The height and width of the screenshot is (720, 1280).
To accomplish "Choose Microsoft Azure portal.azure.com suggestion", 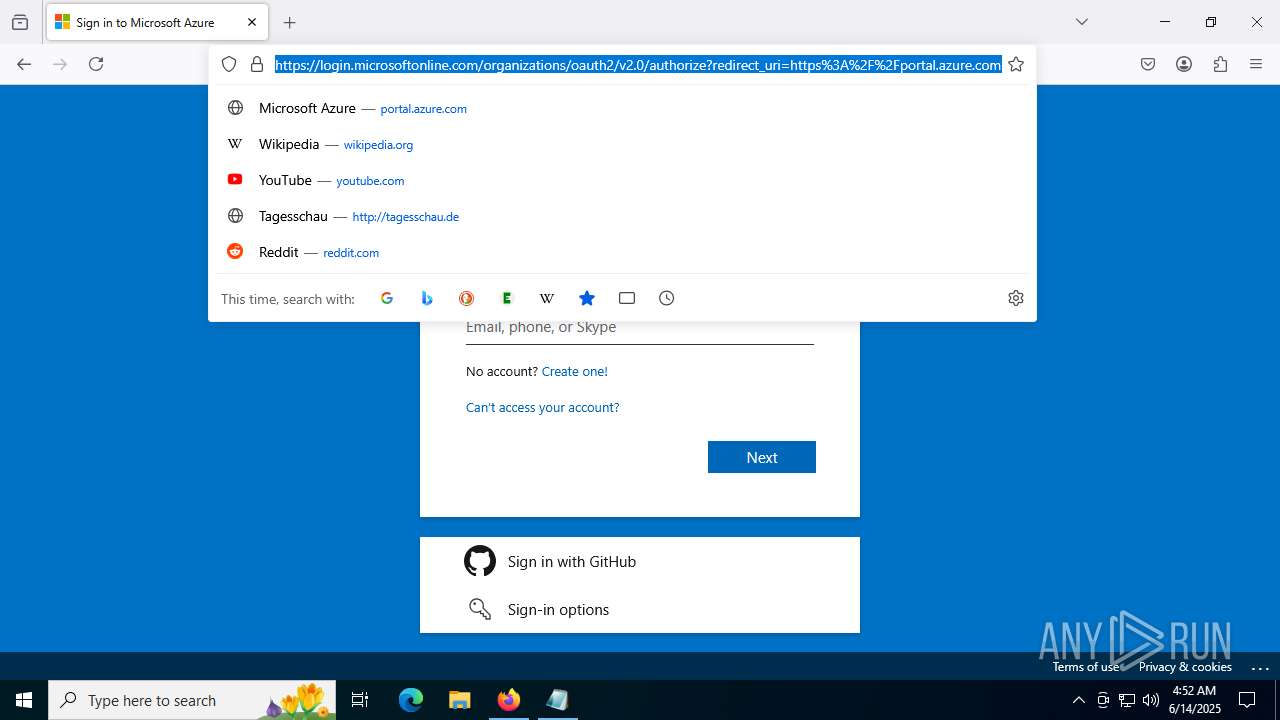I will coord(622,108).
